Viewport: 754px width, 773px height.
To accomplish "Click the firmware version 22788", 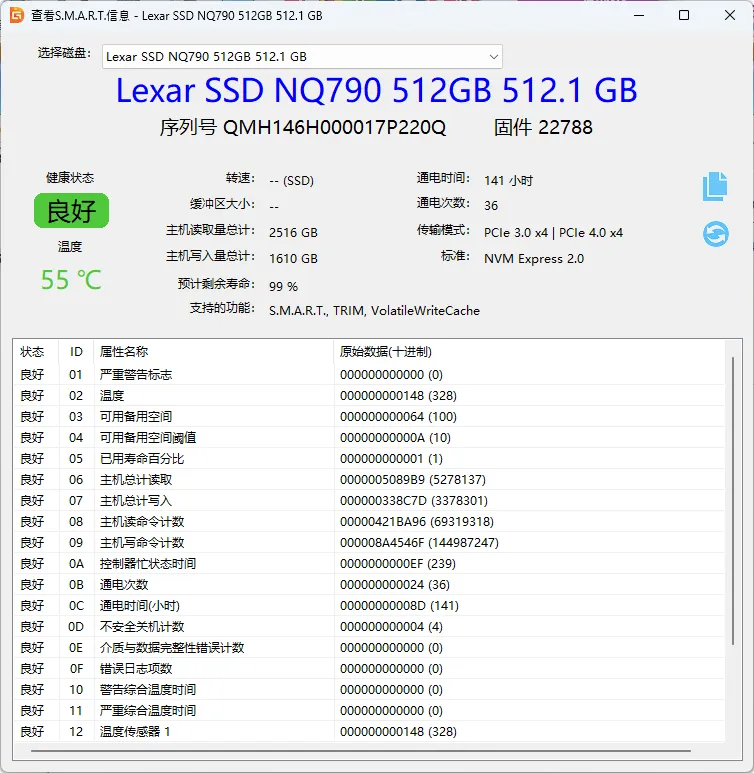I will point(565,128).
